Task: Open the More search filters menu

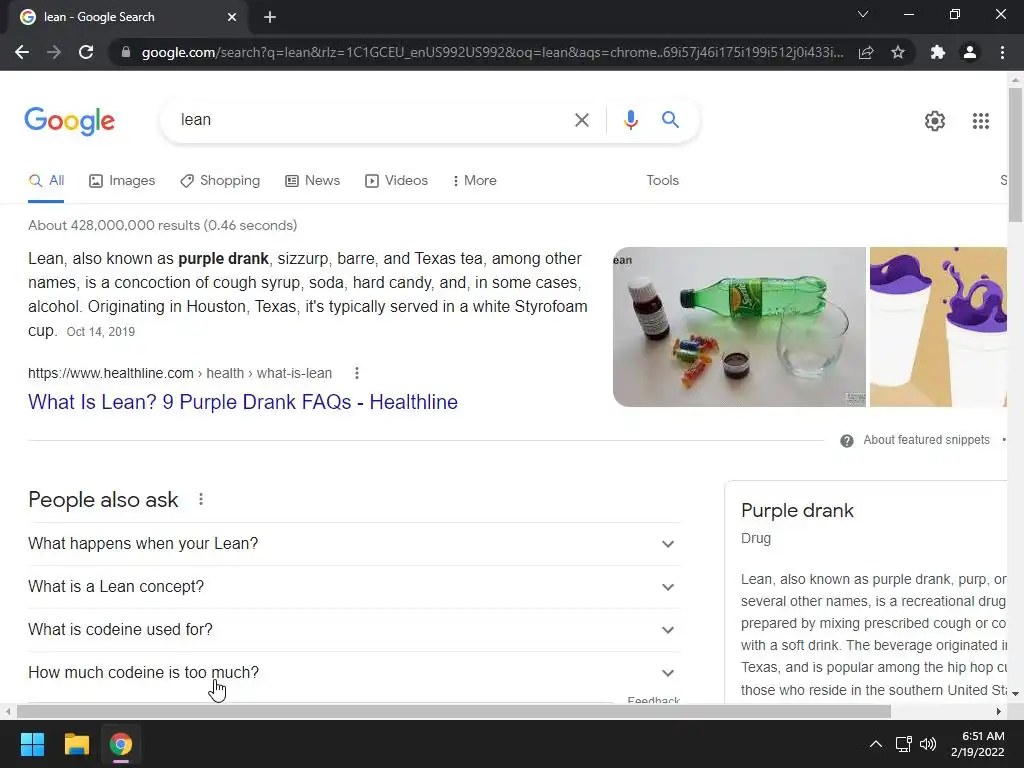Action: 475,181
